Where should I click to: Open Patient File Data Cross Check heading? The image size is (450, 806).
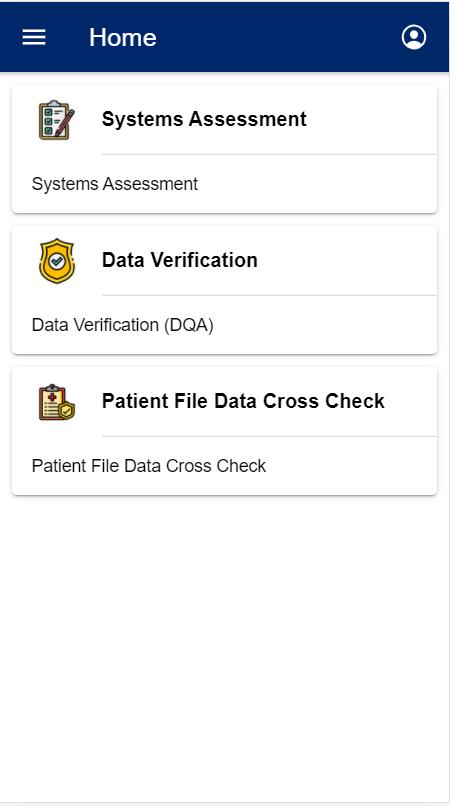point(243,401)
